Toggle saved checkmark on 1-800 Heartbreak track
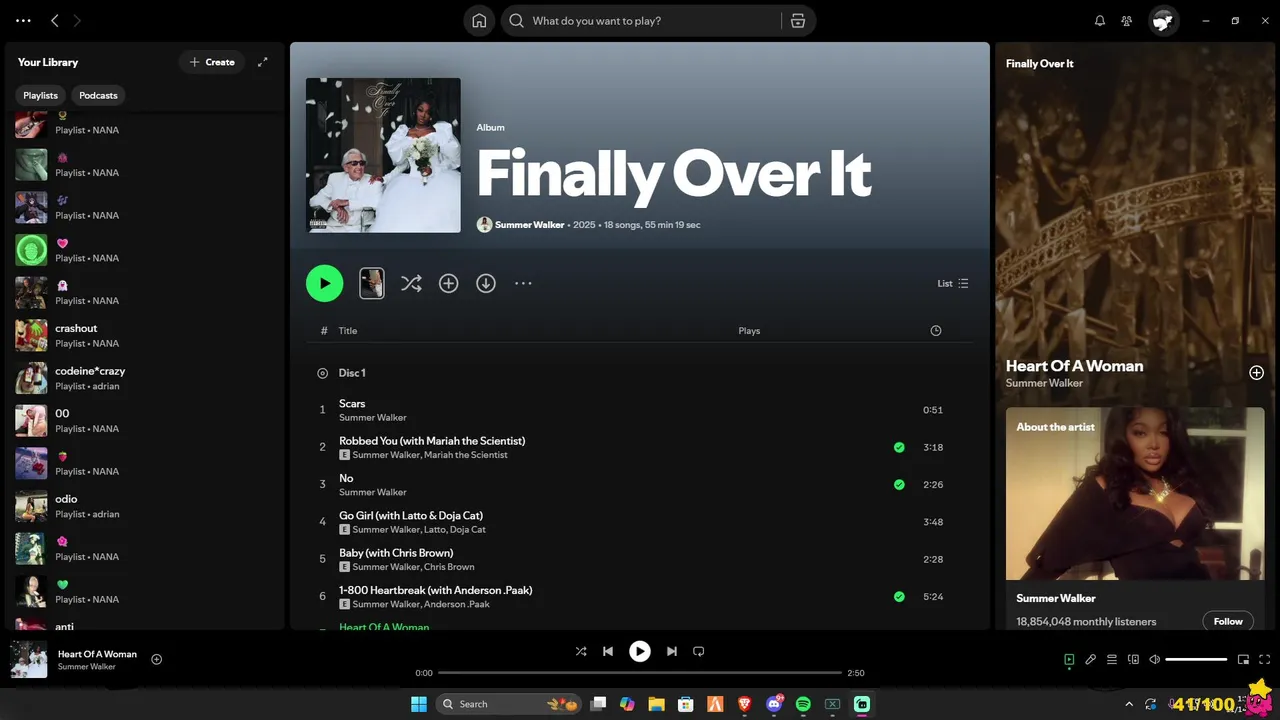 [899, 596]
